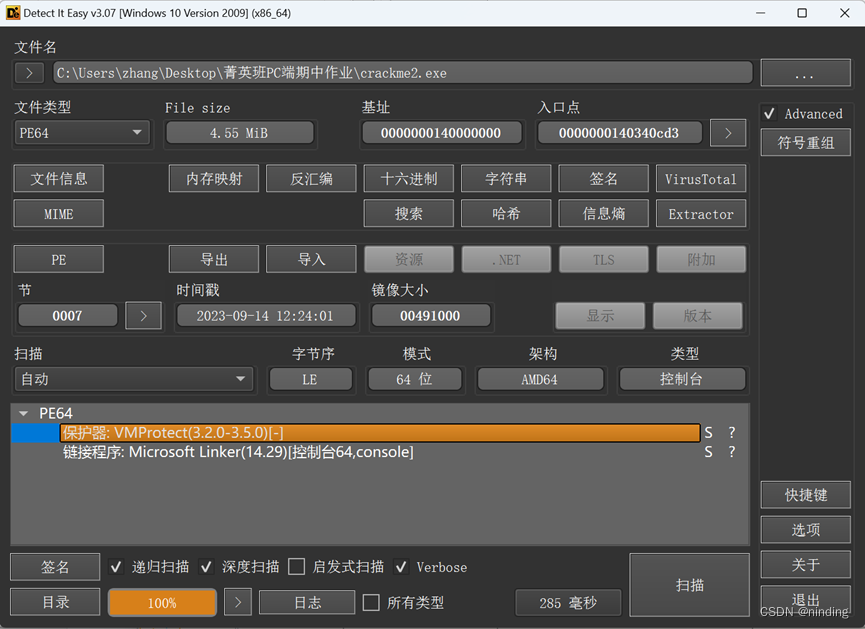Click 节 count 0007 field
865x629 pixels.
67,316
